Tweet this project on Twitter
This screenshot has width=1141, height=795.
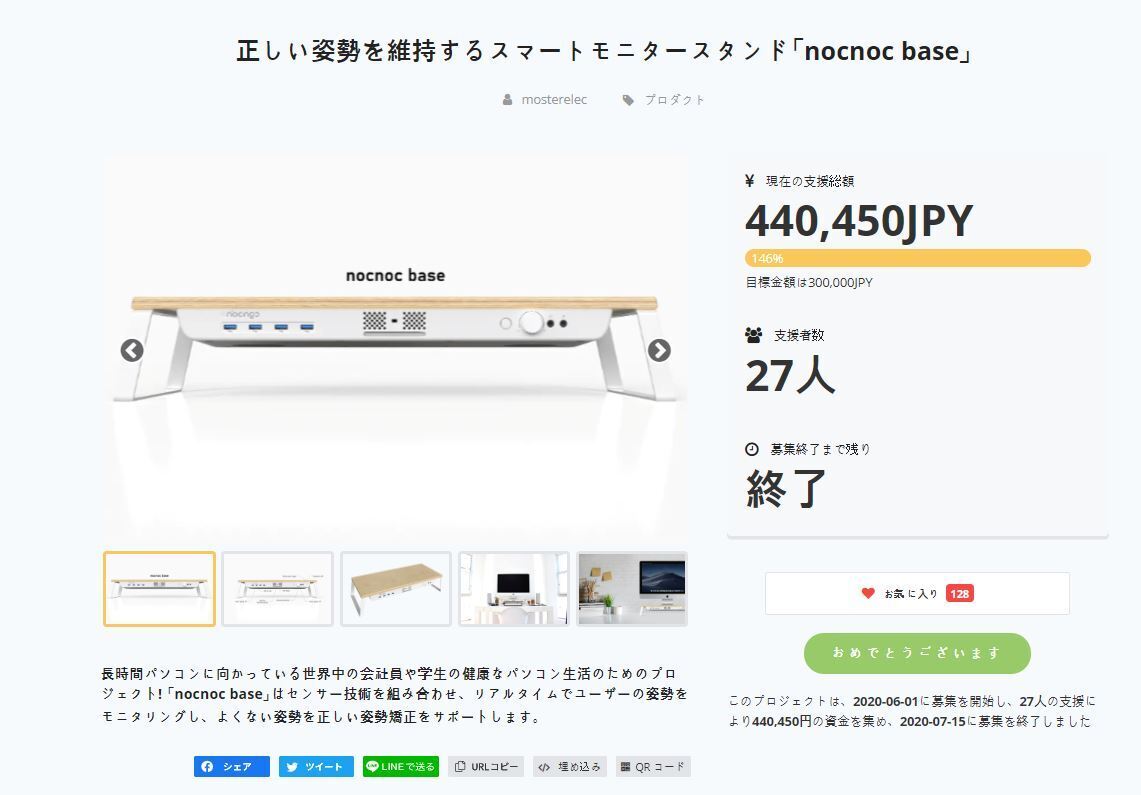pyautogui.click(x=316, y=767)
